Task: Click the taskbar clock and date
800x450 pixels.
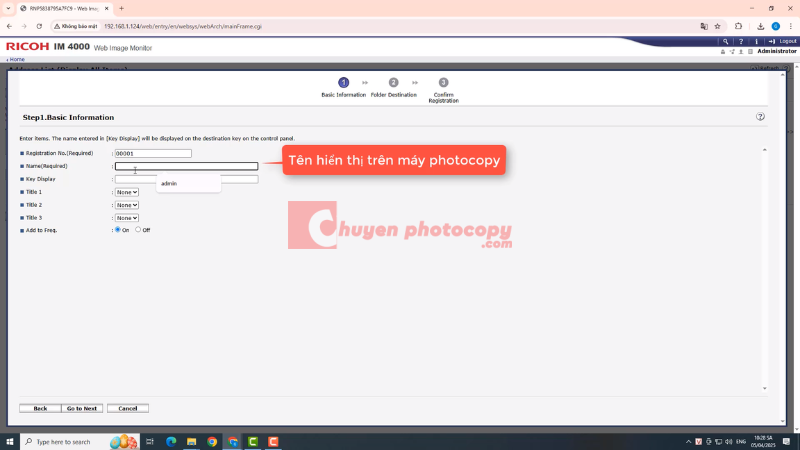Action: pos(763,441)
